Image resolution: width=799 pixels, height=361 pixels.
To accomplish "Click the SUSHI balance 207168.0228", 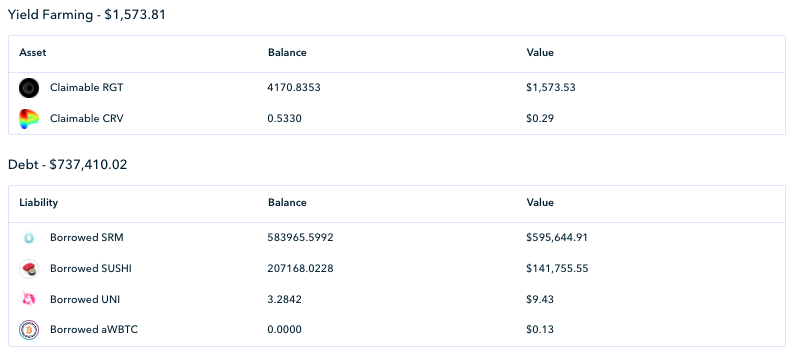I will pyautogui.click(x=301, y=268).
